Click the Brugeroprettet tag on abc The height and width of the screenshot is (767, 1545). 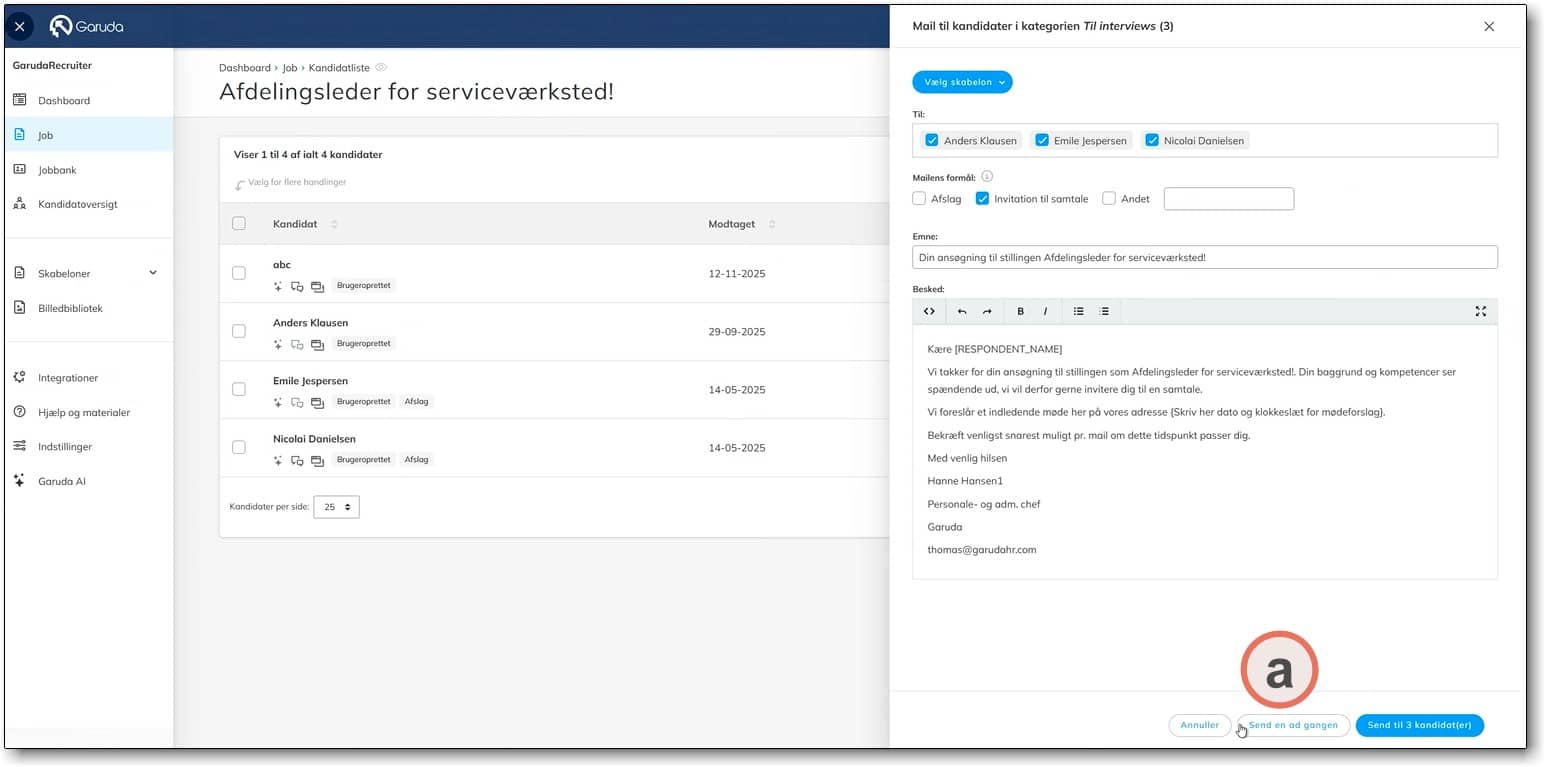point(363,286)
